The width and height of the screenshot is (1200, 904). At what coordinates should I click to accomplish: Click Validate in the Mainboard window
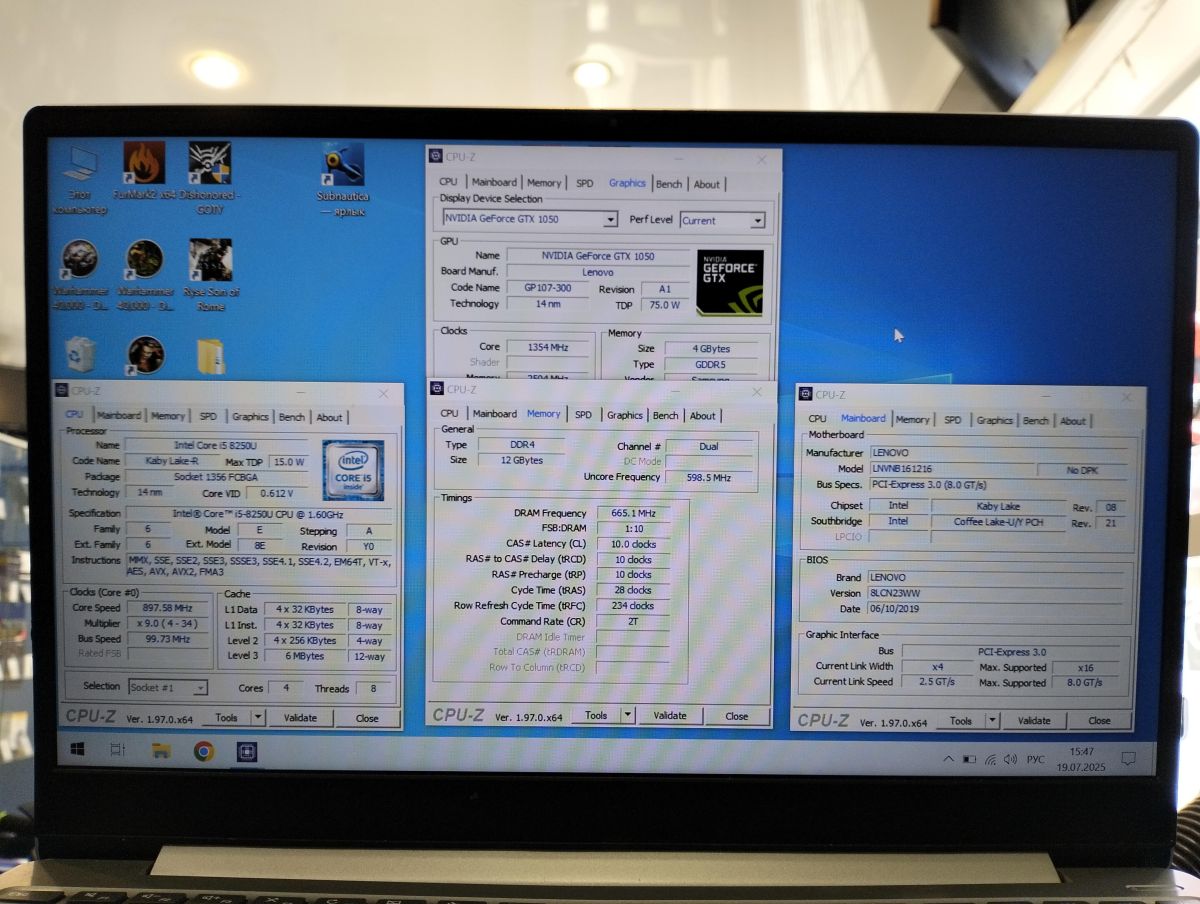tap(1034, 720)
